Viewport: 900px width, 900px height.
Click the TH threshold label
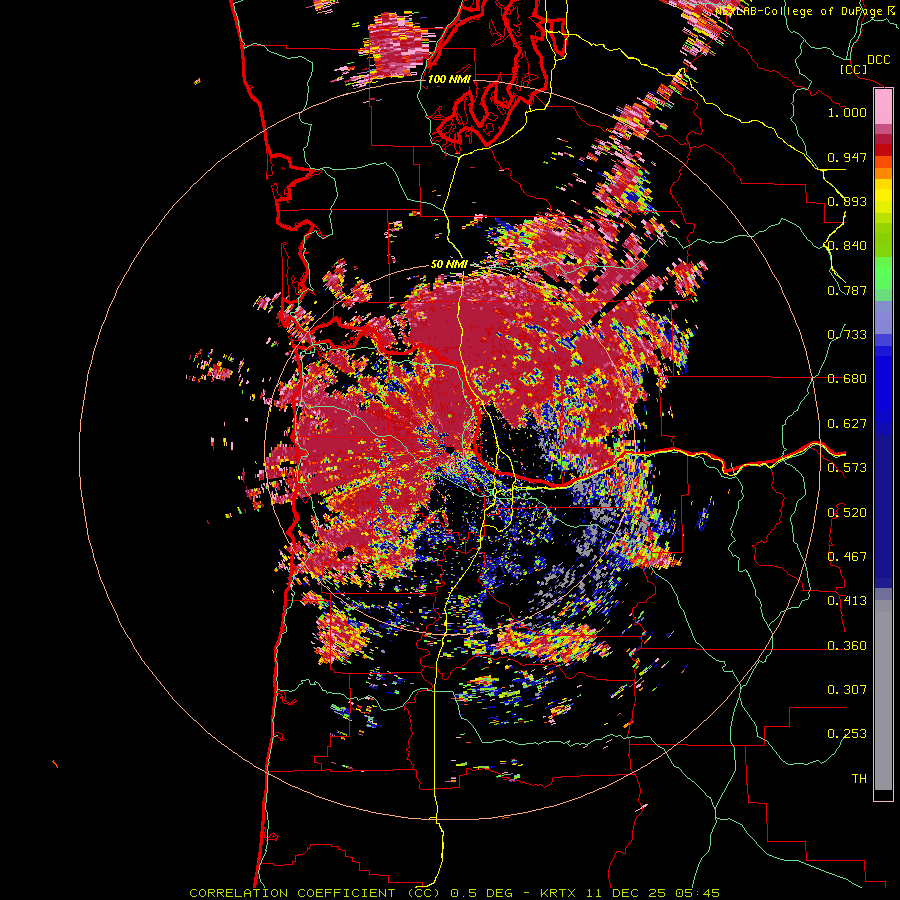(859, 779)
